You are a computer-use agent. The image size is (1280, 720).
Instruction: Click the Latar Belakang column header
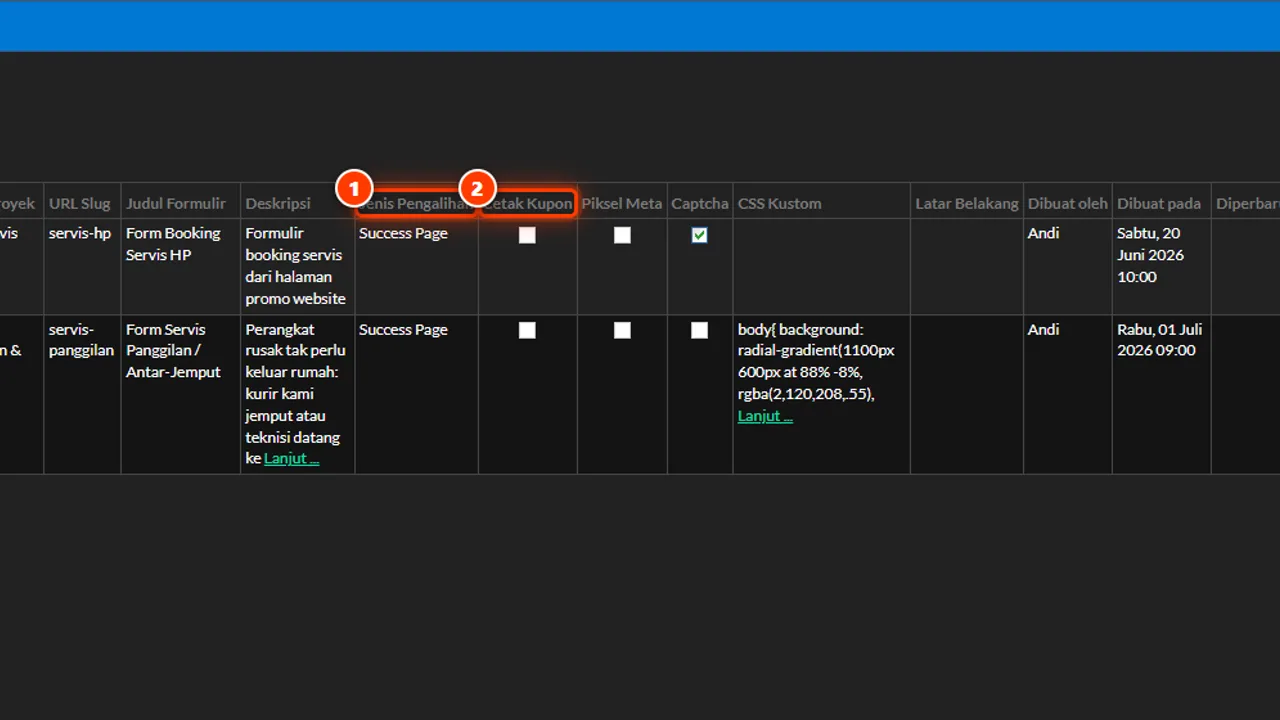click(x=967, y=203)
